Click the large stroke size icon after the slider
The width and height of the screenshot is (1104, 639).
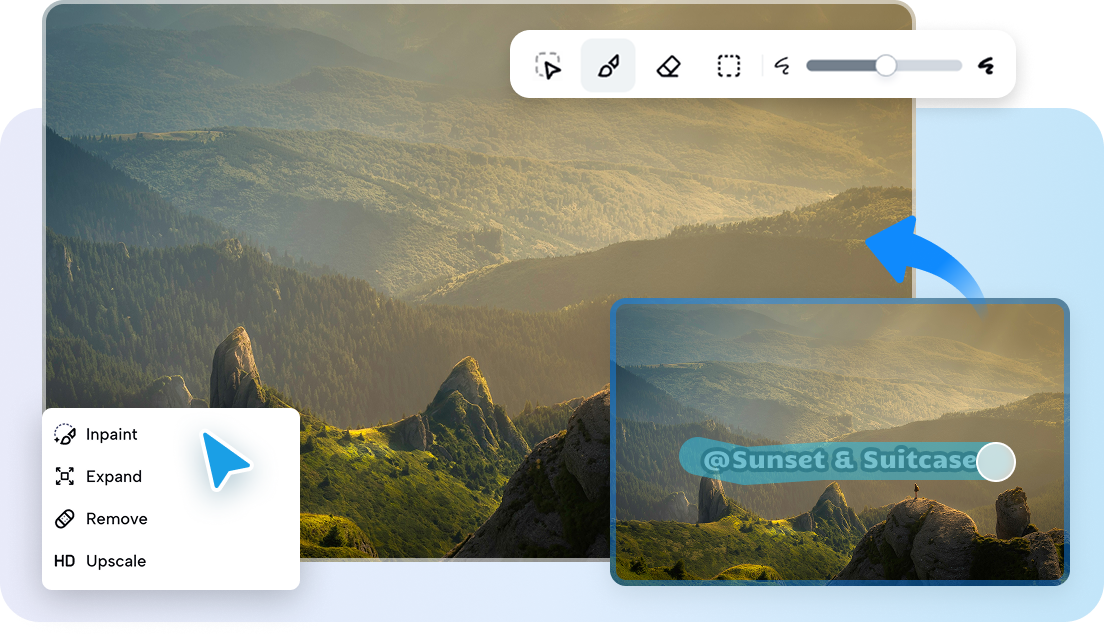point(985,65)
